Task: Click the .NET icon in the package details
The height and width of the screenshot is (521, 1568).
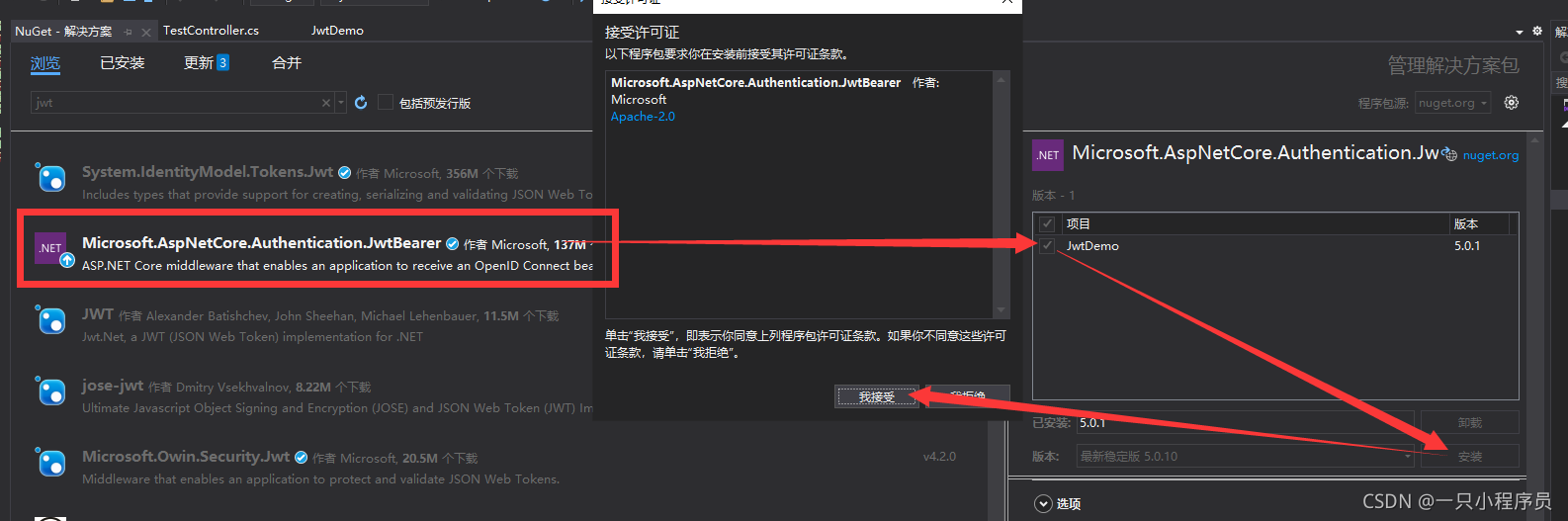Action: click(x=1048, y=155)
